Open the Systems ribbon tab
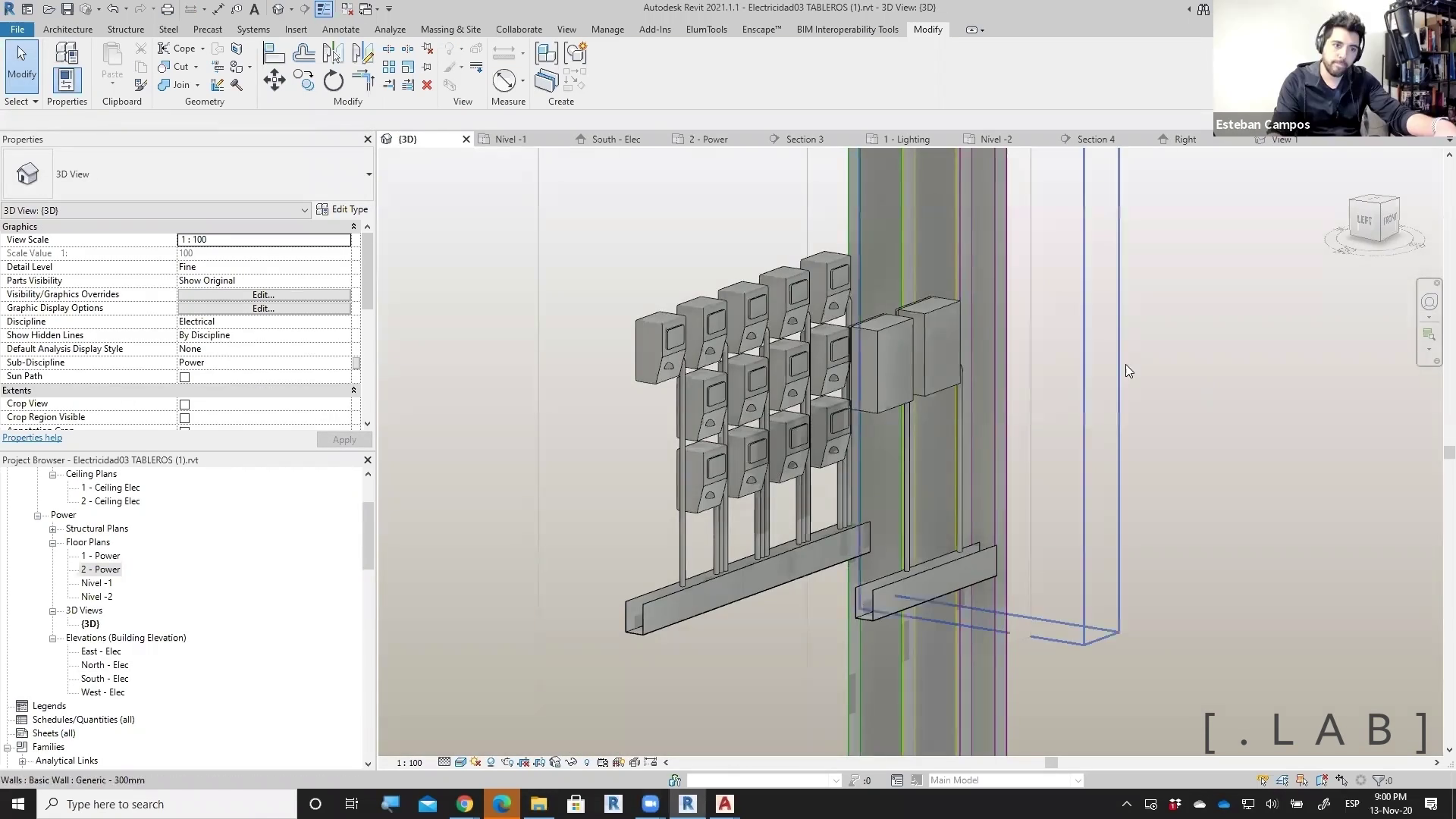 click(253, 30)
